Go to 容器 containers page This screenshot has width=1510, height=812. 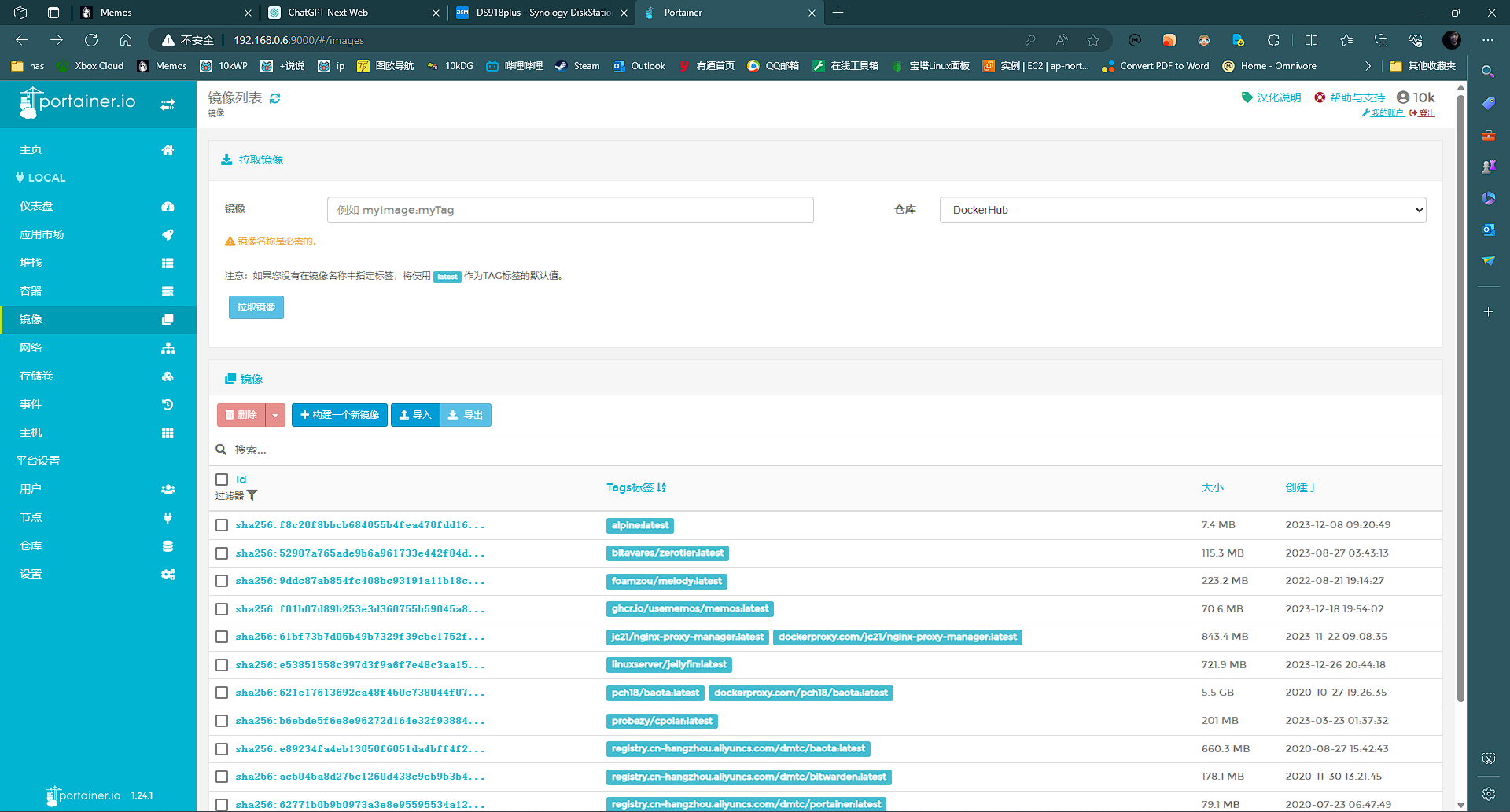click(x=98, y=291)
